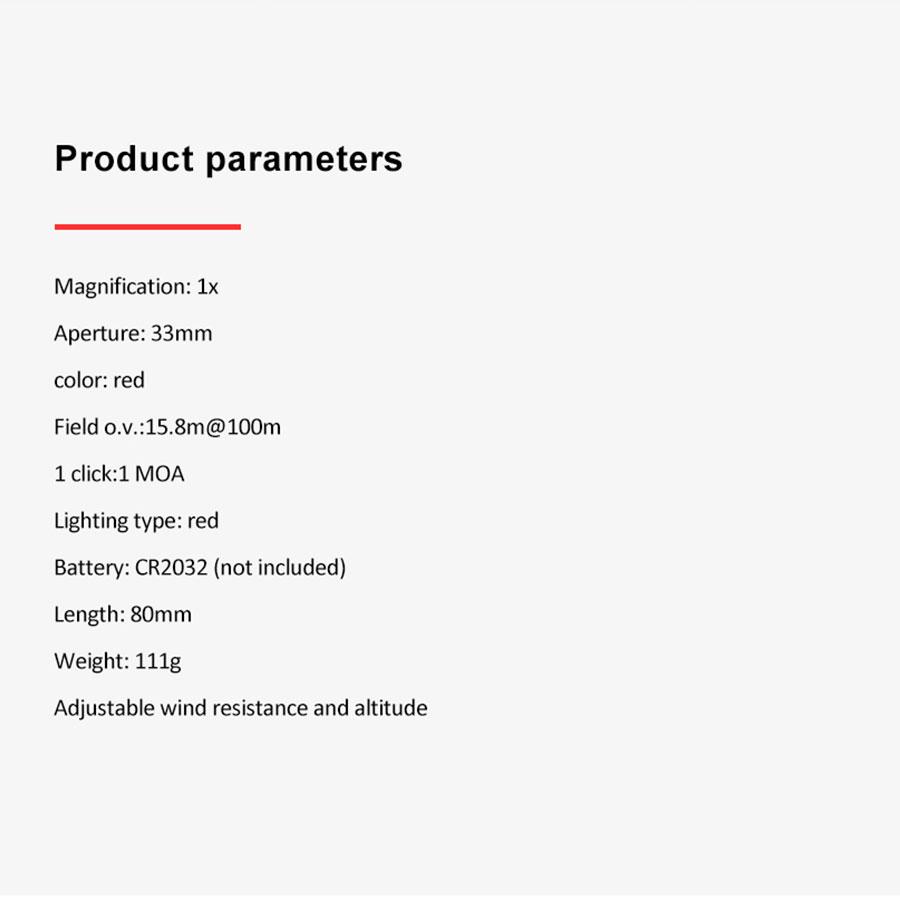Click the "Aperture: 33mm" text
Screen dimensions: 900x900
pyautogui.click(x=133, y=334)
